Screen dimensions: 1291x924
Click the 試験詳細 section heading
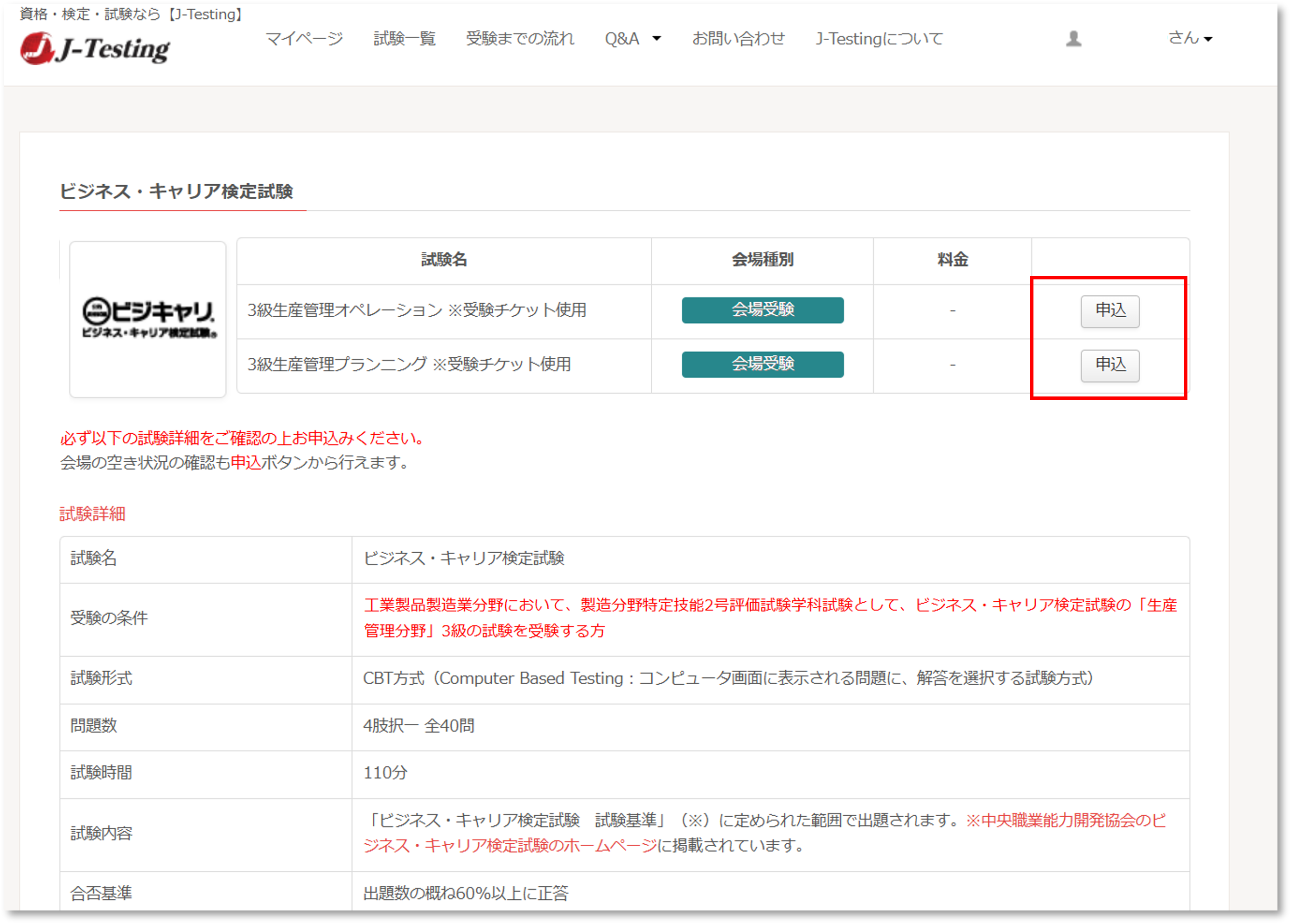click(92, 514)
